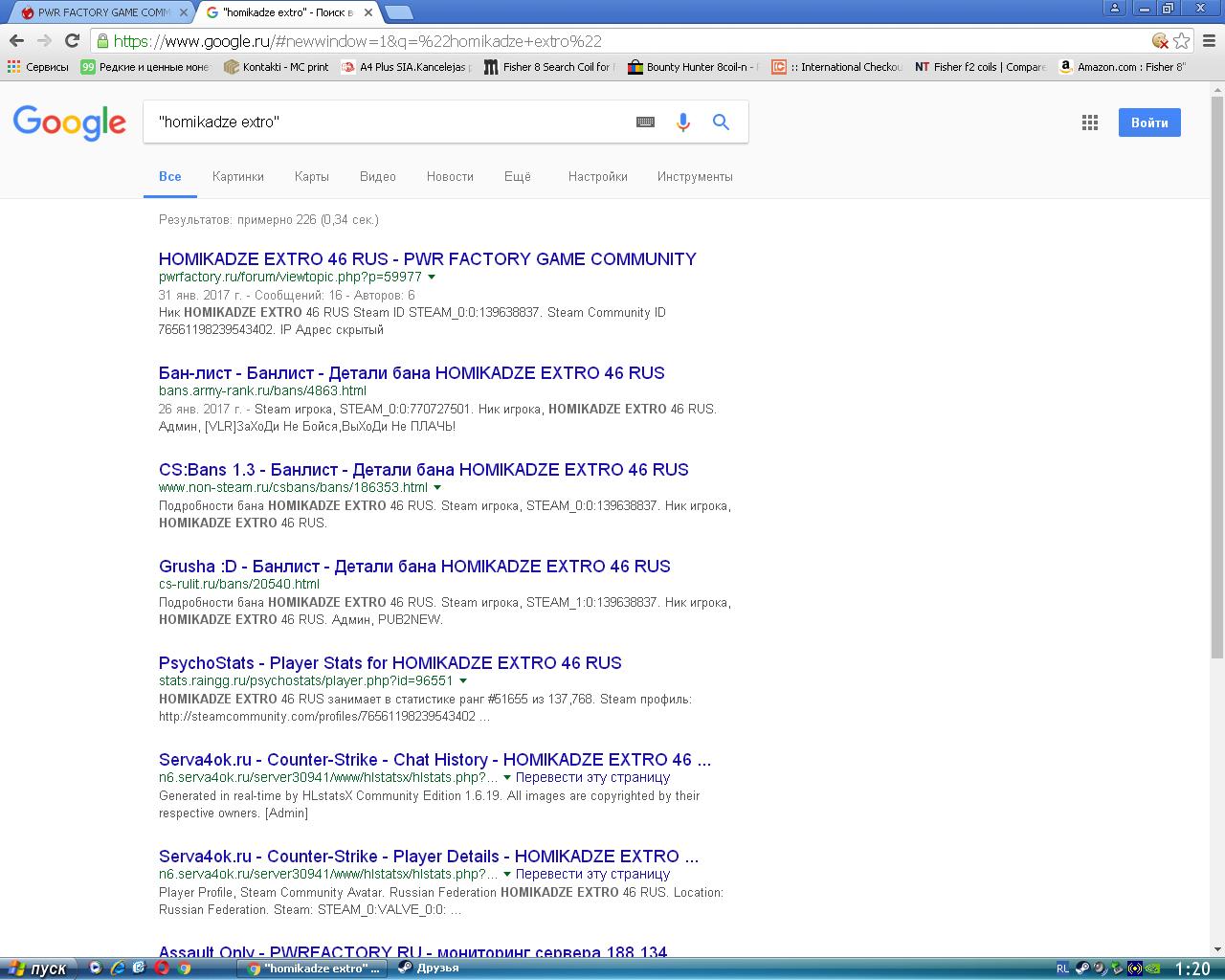The width and height of the screenshot is (1225, 980).
Task: Click the Google logo
Action: 69,122
